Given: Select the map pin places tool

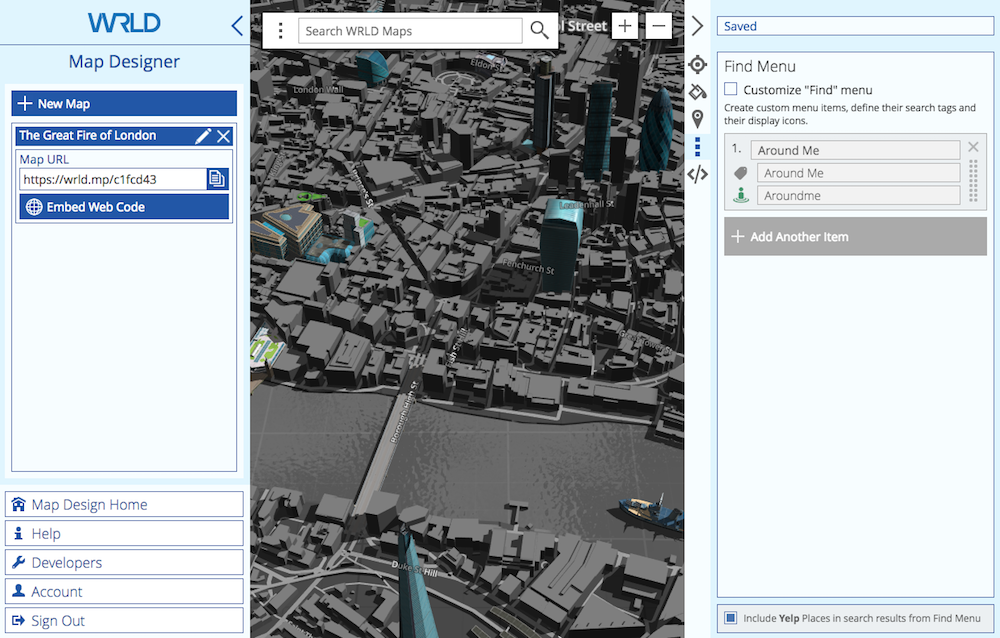Looking at the screenshot, I should [x=698, y=119].
